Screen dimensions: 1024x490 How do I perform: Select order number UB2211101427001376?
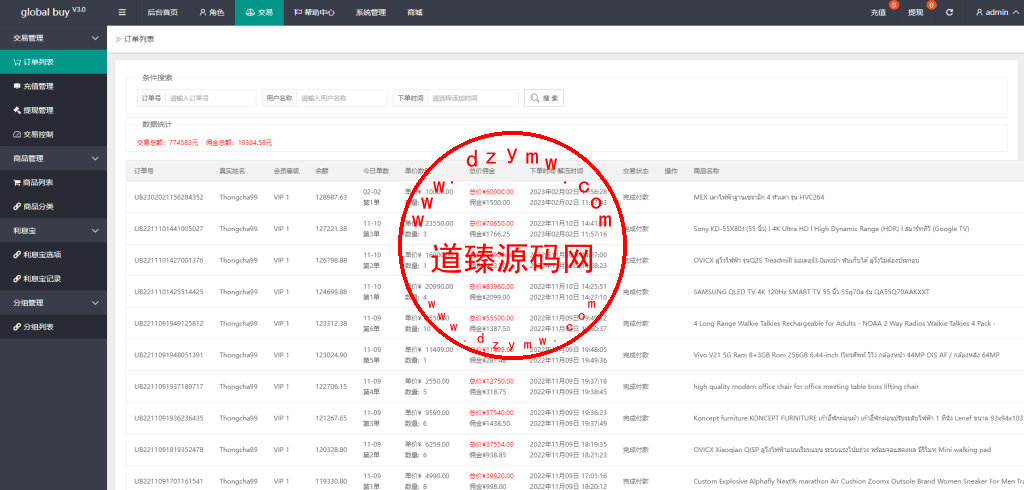point(168,261)
